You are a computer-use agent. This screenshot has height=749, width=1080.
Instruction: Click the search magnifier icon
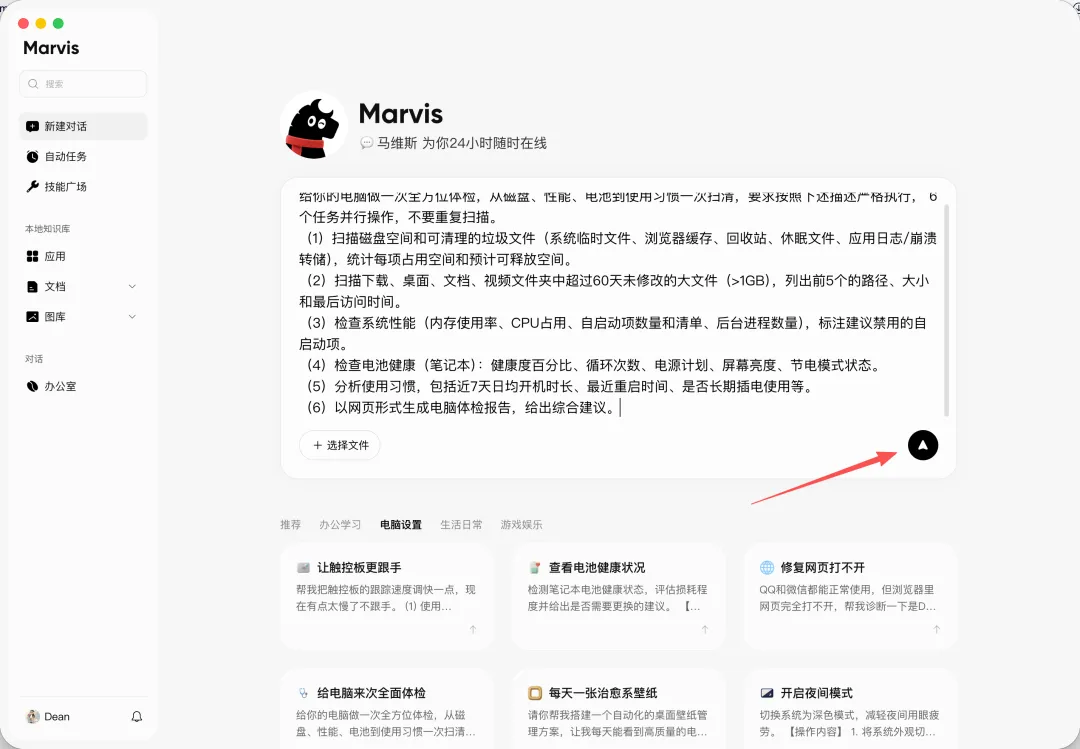point(33,84)
